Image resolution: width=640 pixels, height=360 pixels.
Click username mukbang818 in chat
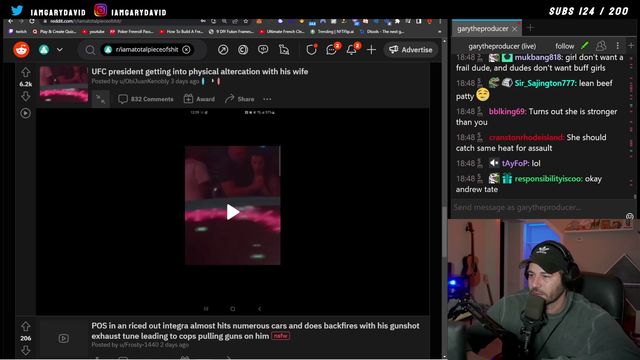(x=539, y=58)
